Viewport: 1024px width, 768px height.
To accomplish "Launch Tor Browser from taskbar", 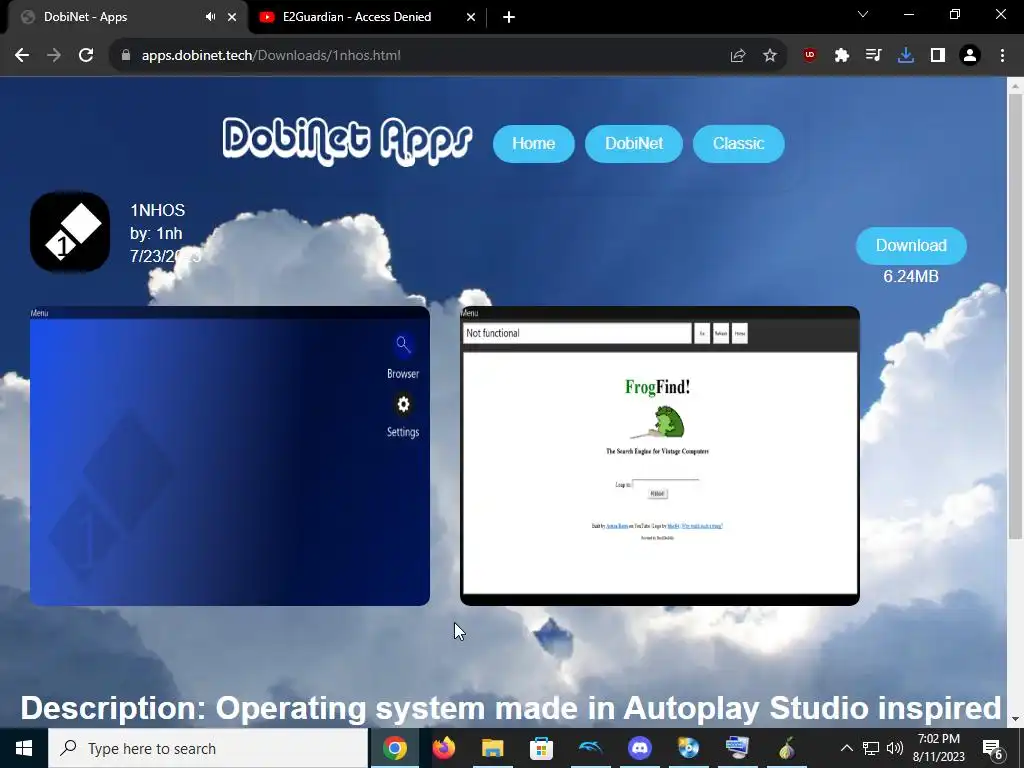I will tap(786, 748).
